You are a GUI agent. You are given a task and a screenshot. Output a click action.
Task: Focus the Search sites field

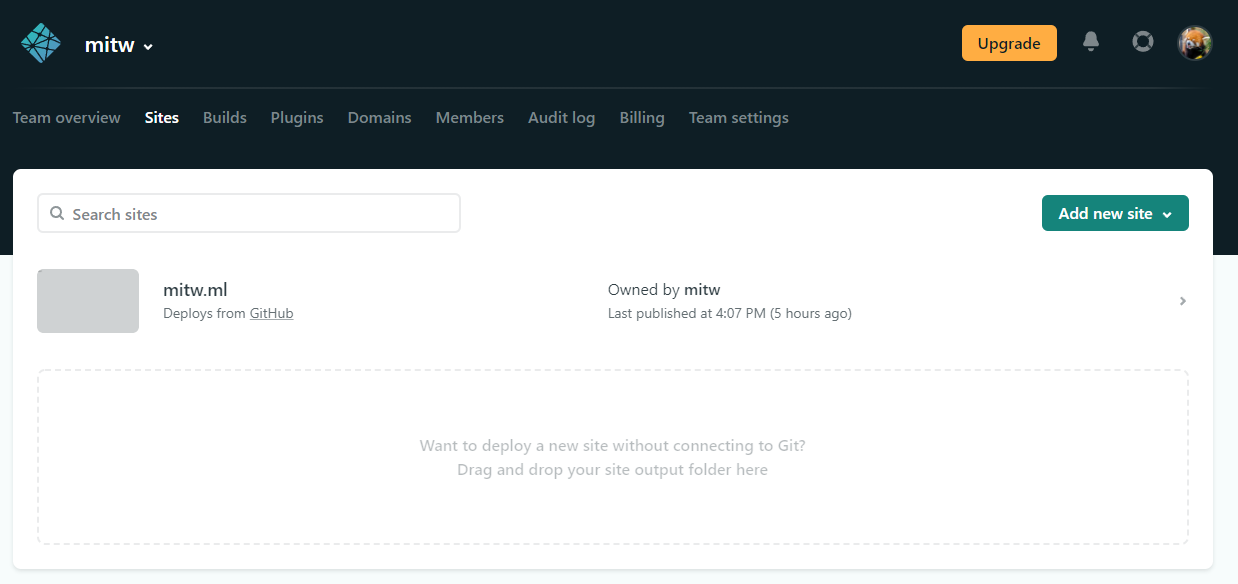(249, 213)
